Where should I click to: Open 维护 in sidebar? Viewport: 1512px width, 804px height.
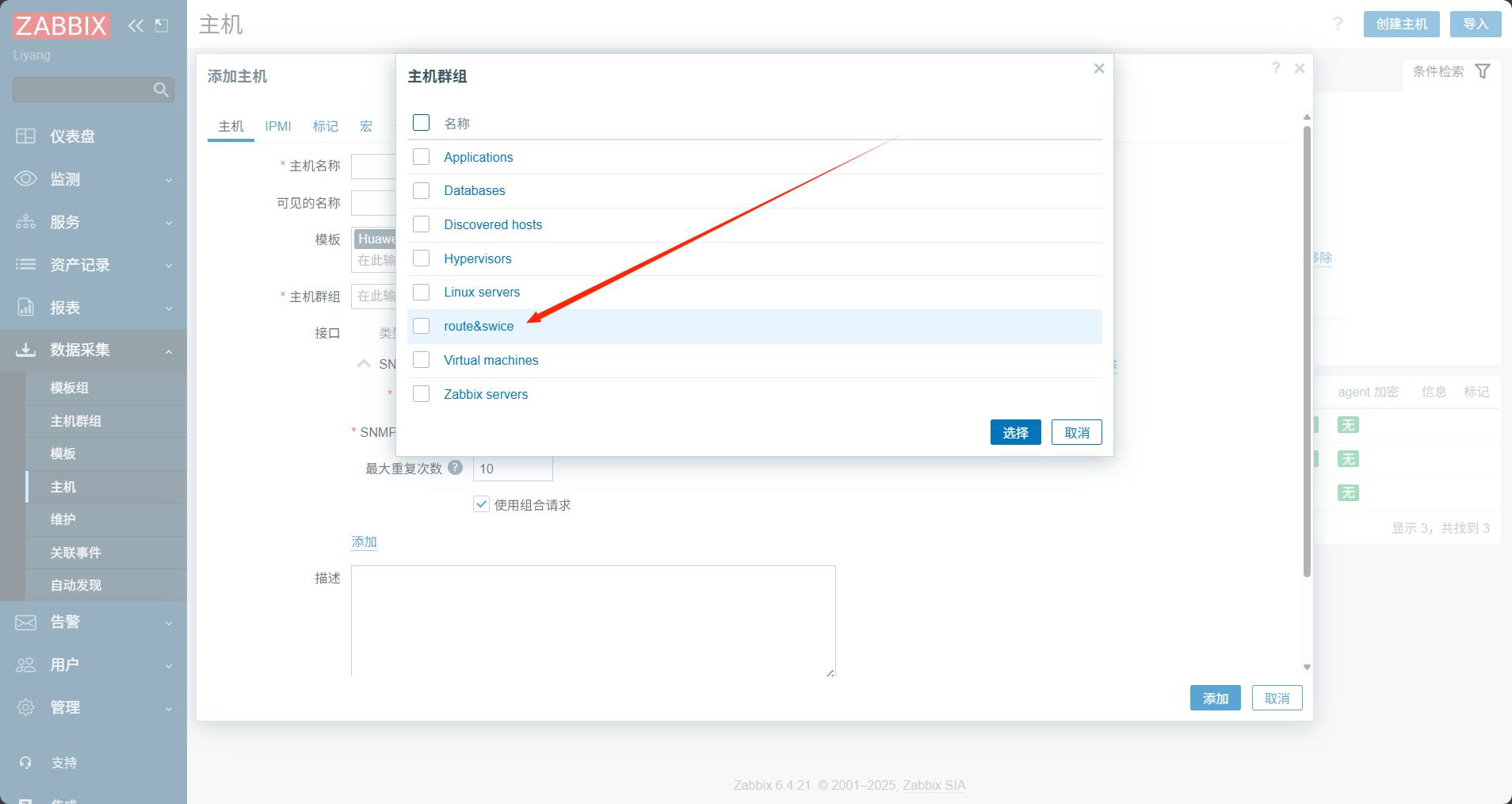pos(63,519)
